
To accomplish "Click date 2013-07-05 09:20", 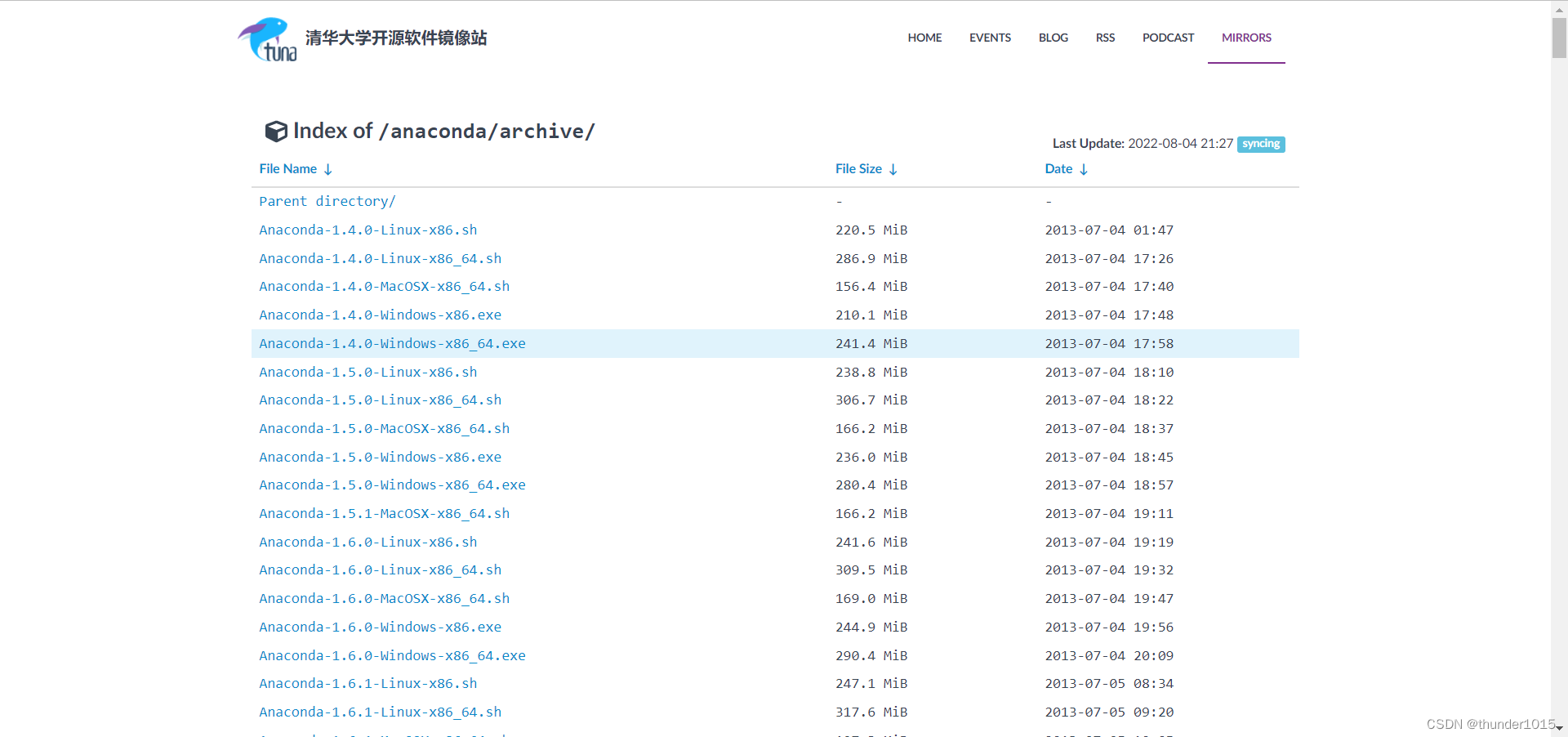I will tap(1109, 712).
